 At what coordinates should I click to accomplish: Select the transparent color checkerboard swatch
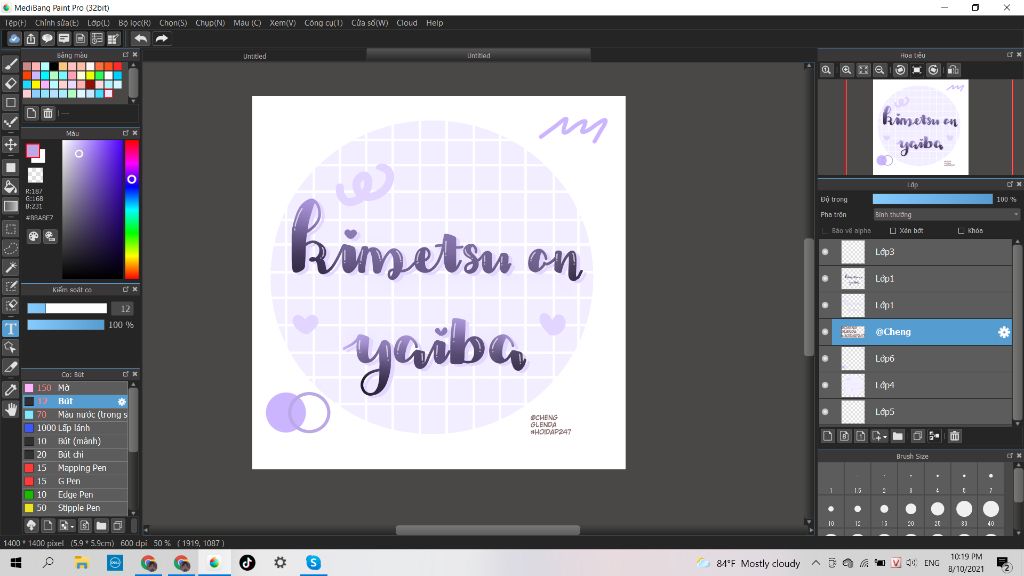coord(35,175)
